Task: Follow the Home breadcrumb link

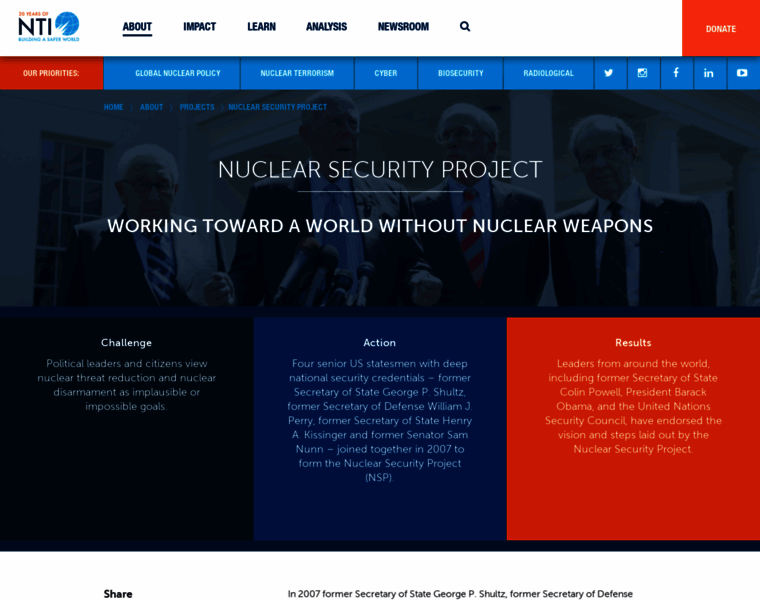Action: tap(113, 107)
